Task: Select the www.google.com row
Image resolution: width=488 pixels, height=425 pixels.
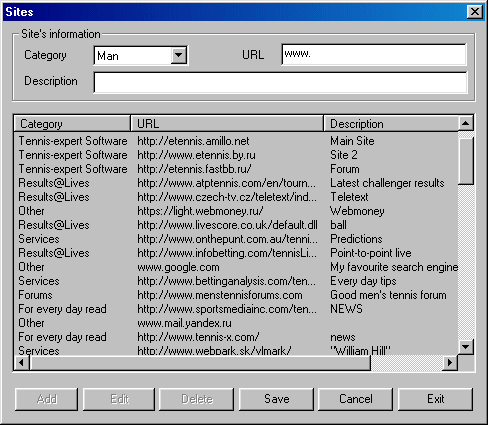Action: [236, 267]
